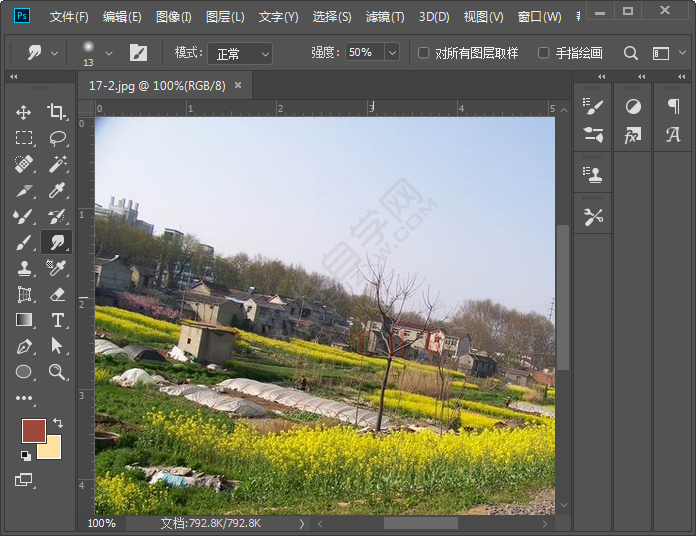
Task: Select the Eraser tool
Action: (x=57, y=295)
